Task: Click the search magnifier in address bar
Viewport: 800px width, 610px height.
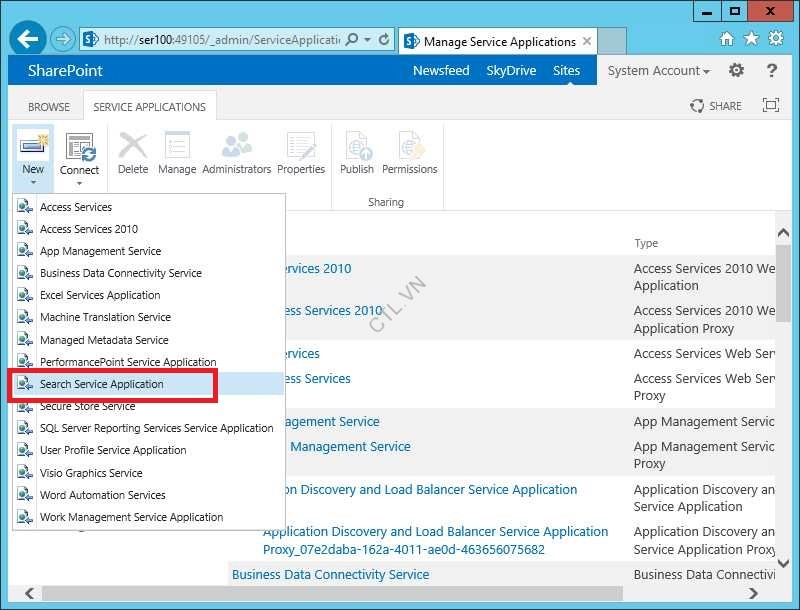Action: (x=352, y=39)
